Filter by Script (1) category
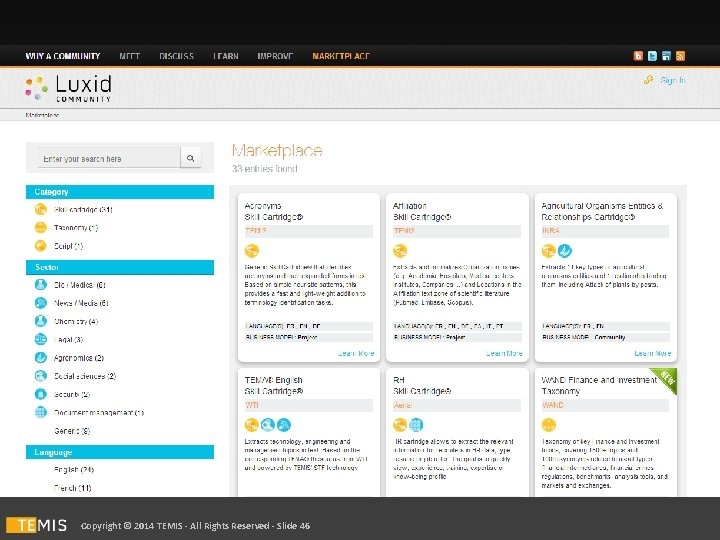Viewport: 720px width, 540px height. (68, 246)
